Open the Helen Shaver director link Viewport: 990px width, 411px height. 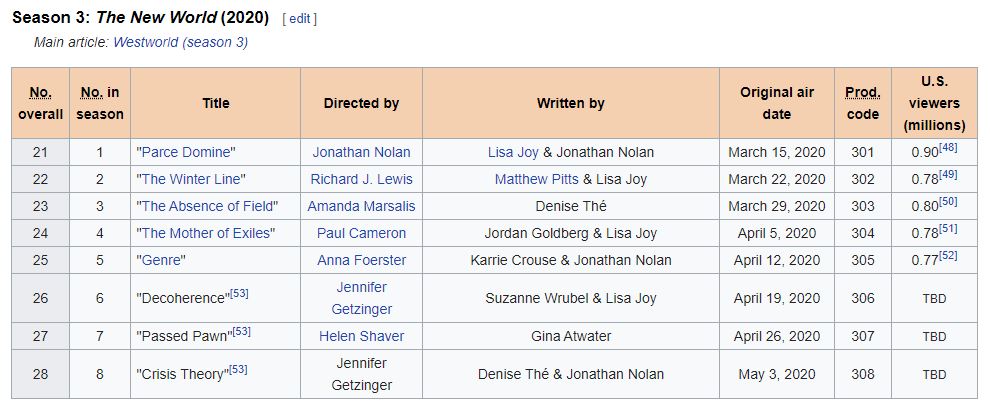[361, 336]
